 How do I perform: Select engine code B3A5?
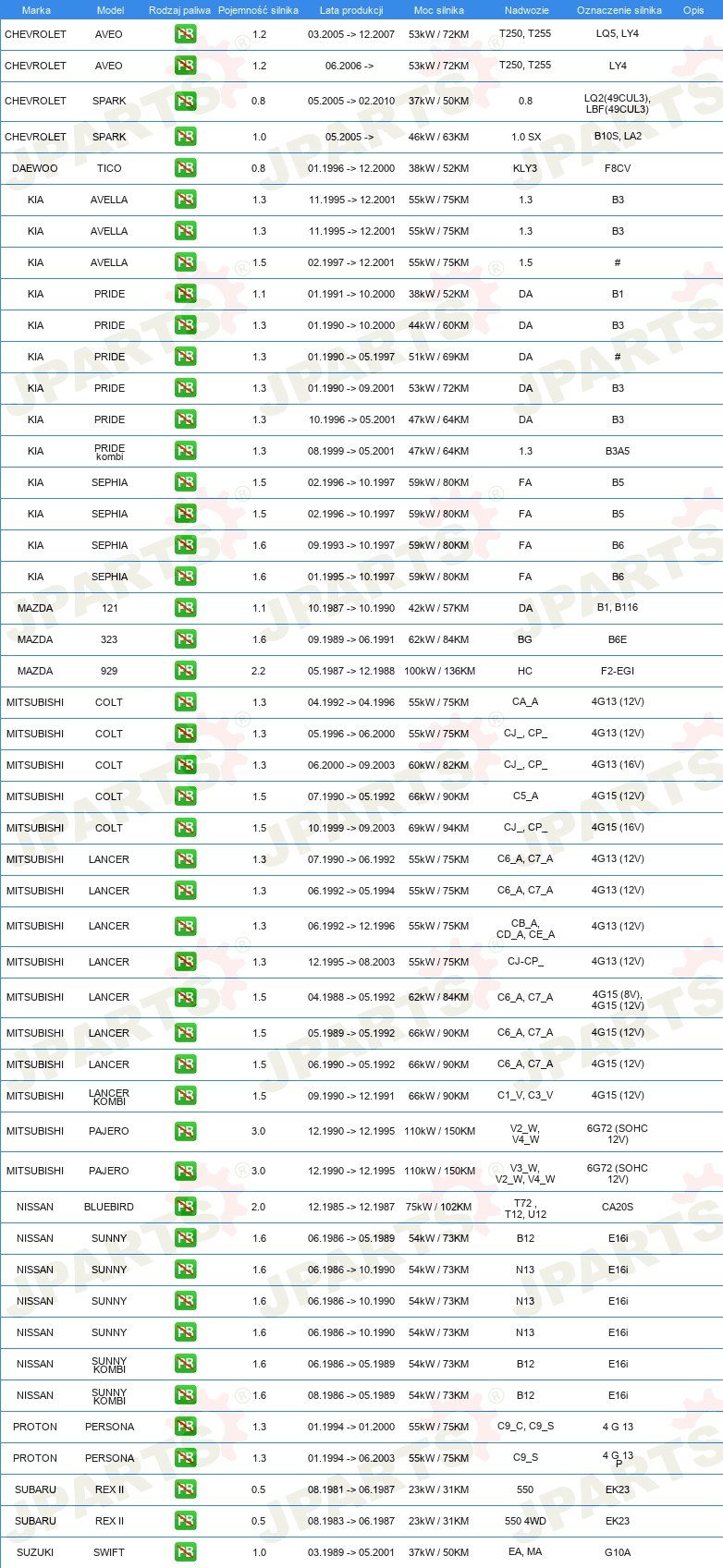coord(618,451)
